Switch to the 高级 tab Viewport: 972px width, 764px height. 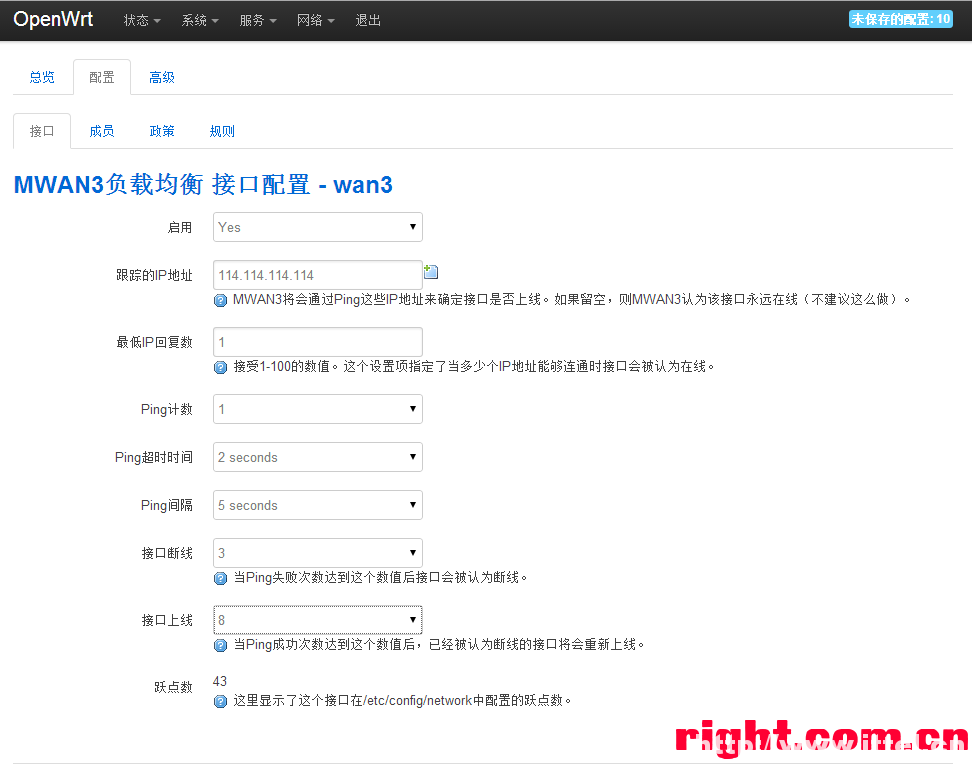pyautogui.click(x=162, y=78)
